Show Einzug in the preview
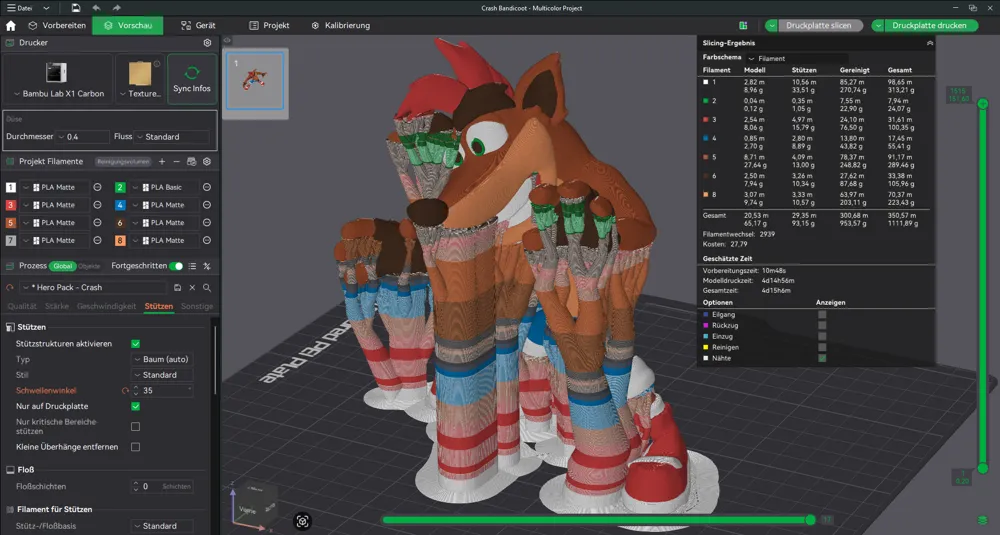The image size is (1000, 535). coord(822,336)
